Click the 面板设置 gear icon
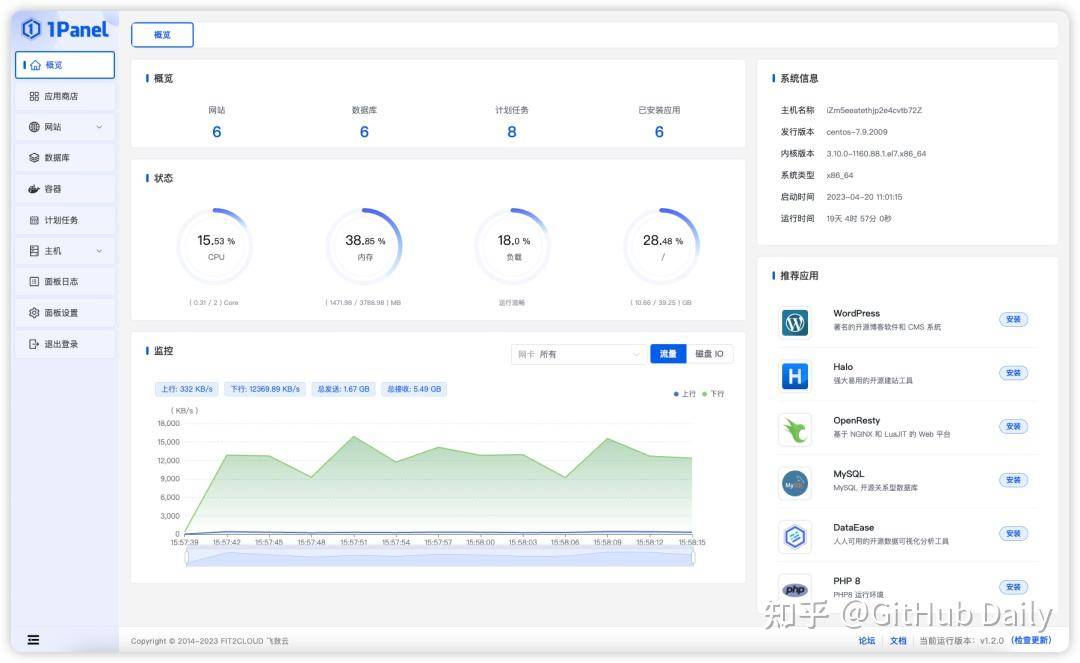1080x663 pixels. pyautogui.click(x=34, y=313)
